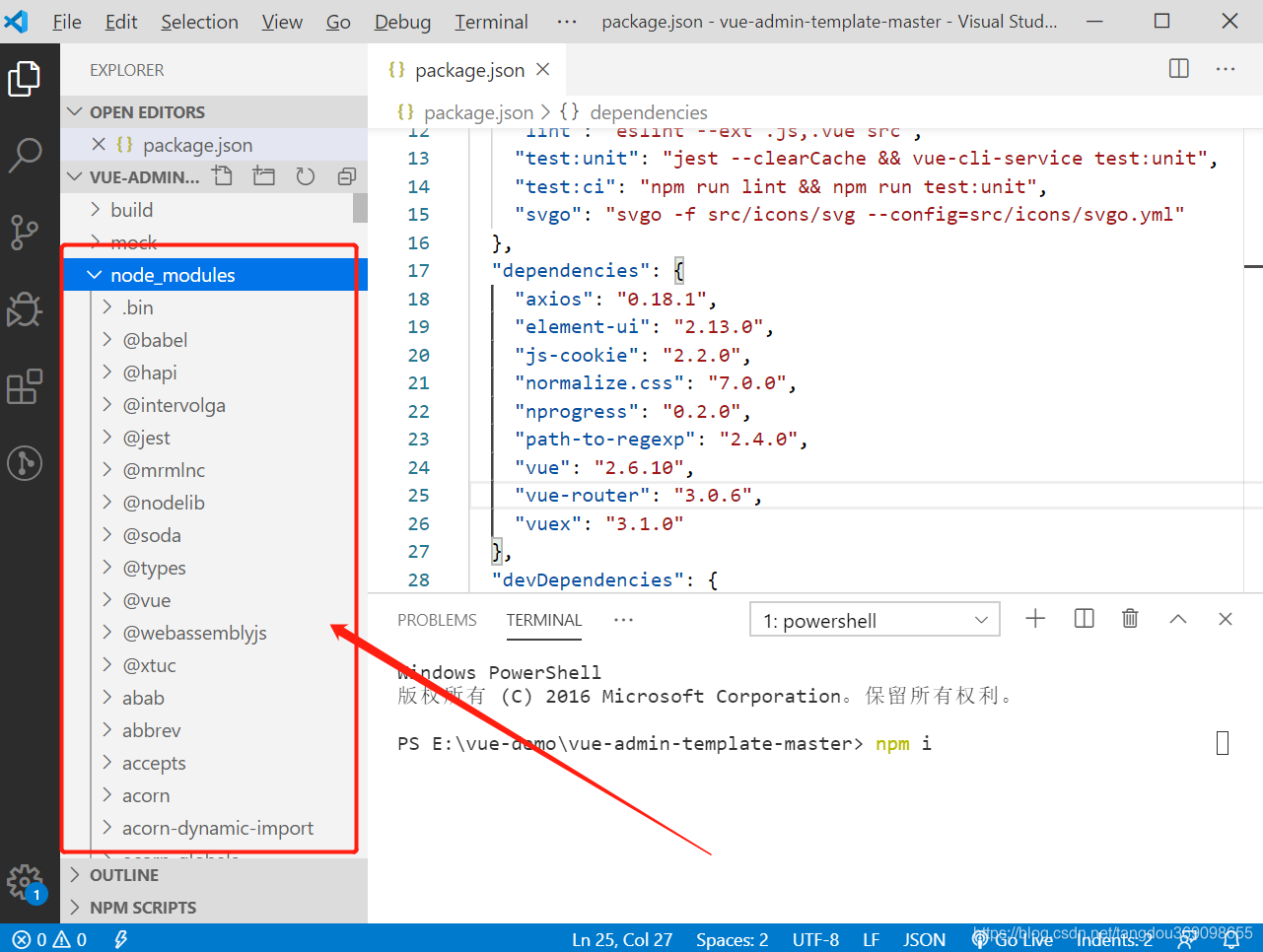Split the terminal panel
The width and height of the screenshot is (1263, 952).
1084,619
